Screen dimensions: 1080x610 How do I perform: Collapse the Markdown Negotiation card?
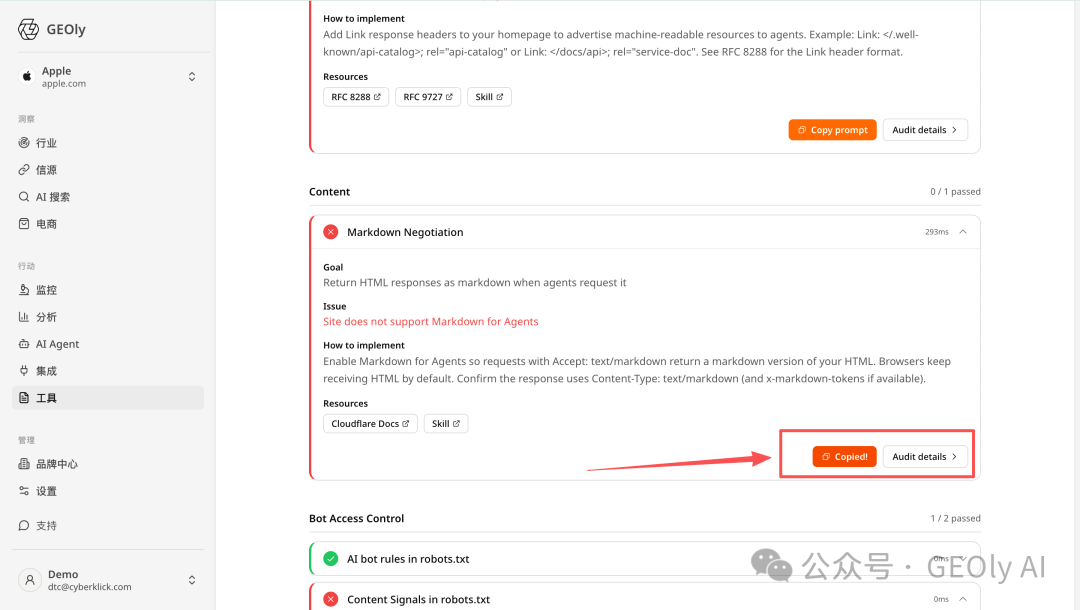coord(963,232)
